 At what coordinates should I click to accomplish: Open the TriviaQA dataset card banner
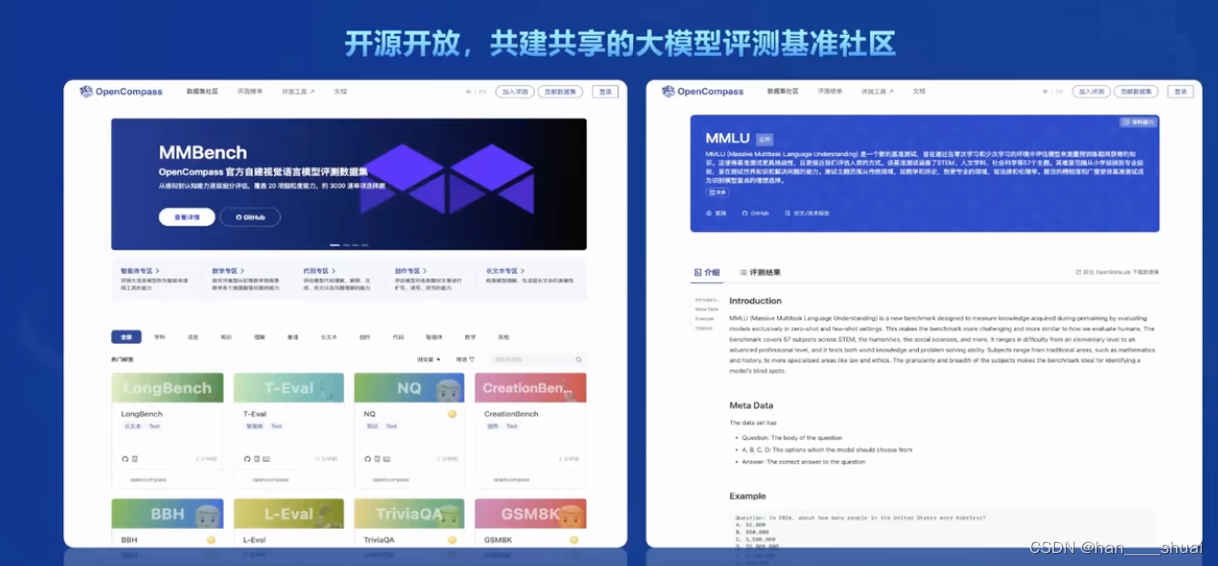coord(409,513)
